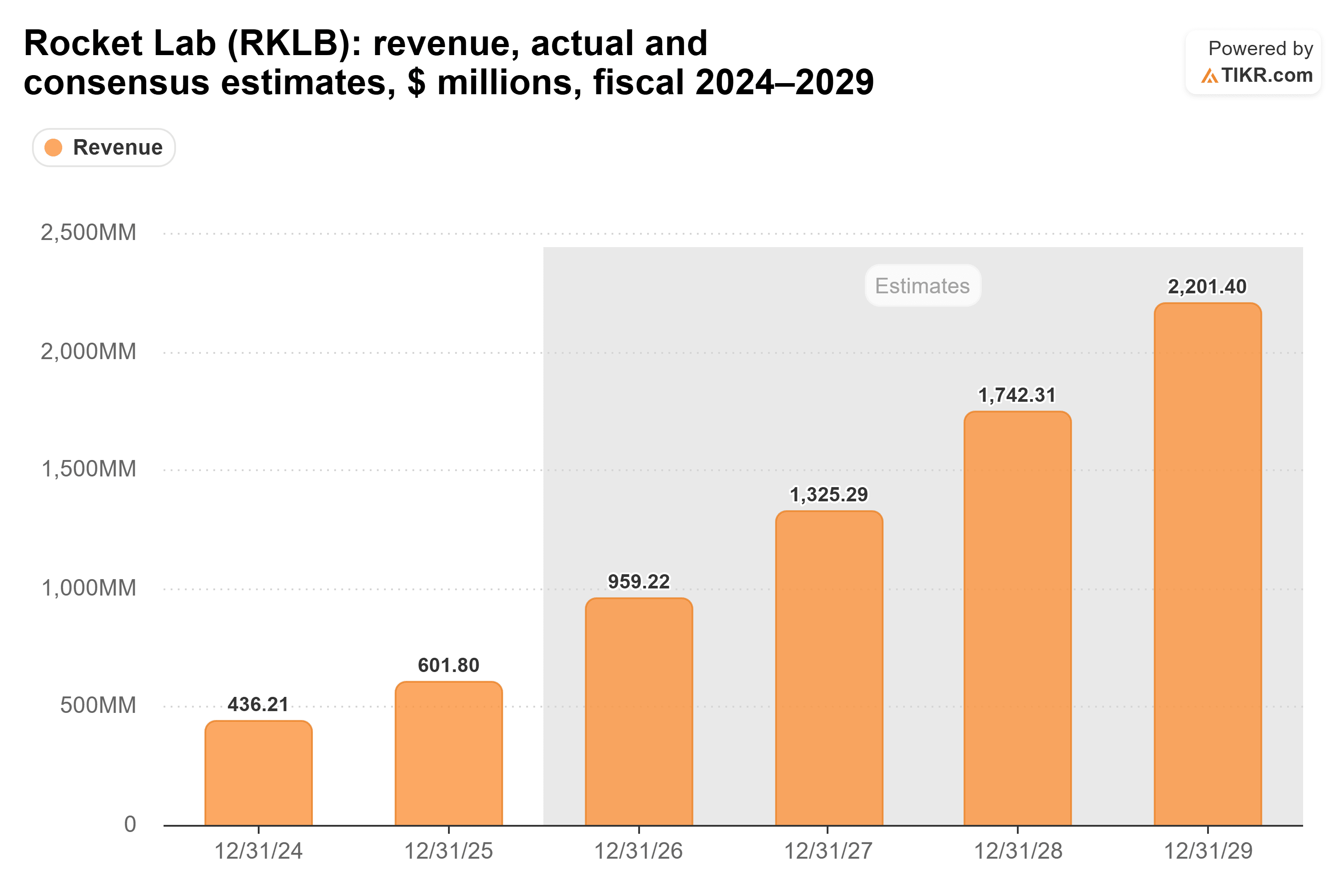
Task: Select the 12/31/24 revenue bar
Action: [259, 773]
